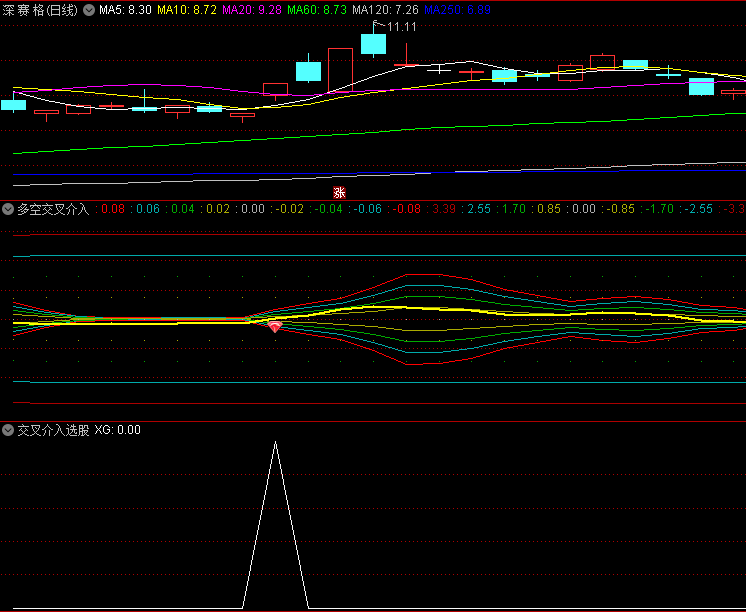Click the peak of the white XG spike
Viewport: 746px width, 612px height.
275,442
